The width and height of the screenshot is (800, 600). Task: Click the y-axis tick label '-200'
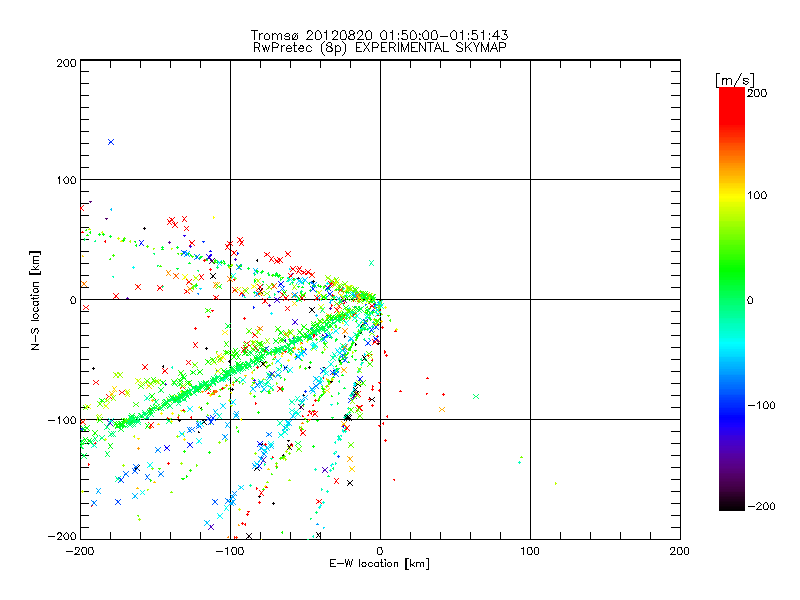(x=62, y=537)
